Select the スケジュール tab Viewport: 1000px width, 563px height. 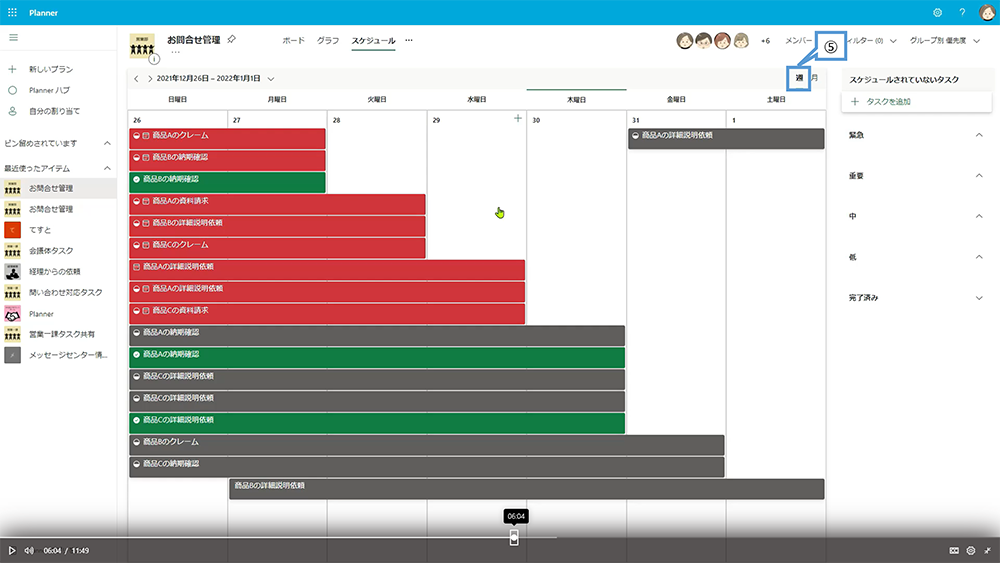click(373, 40)
